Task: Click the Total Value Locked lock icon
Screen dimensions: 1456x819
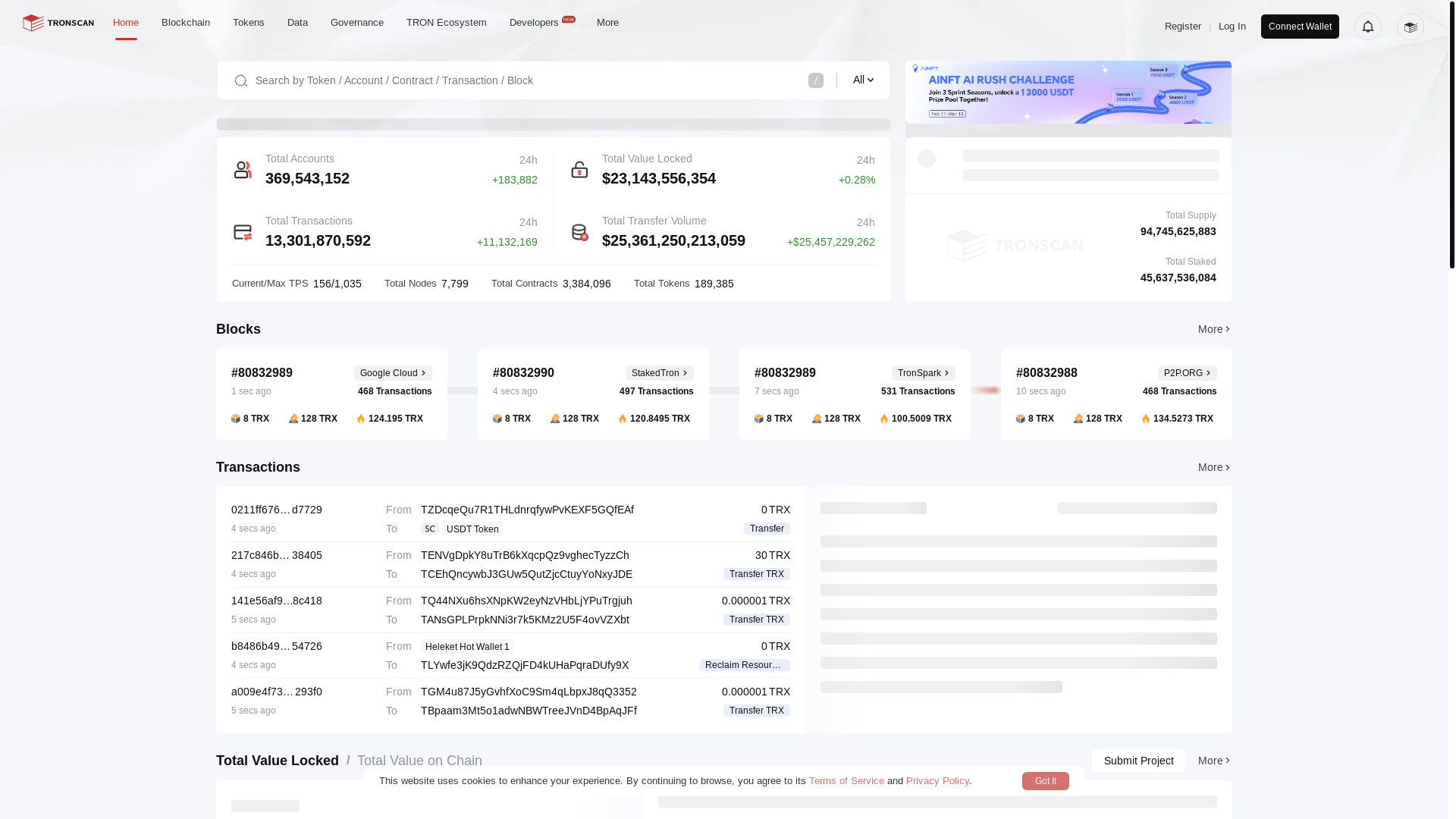Action: pos(579,170)
